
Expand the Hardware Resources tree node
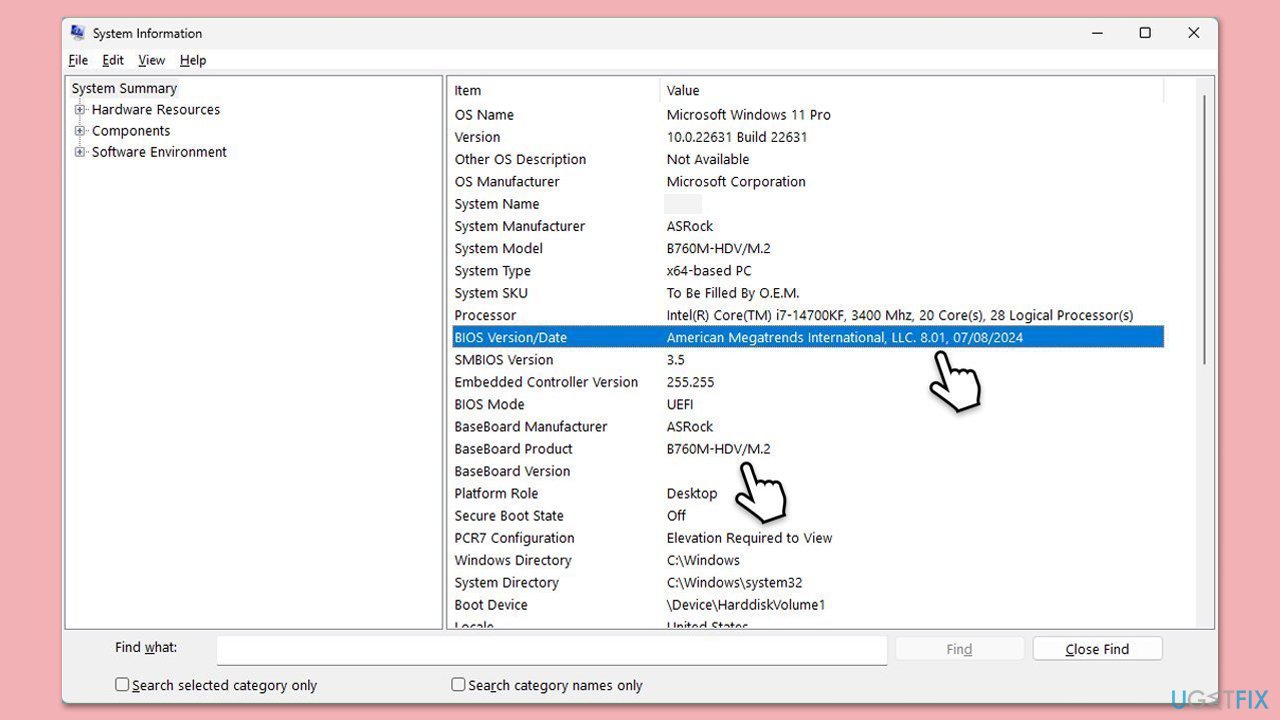pyautogui.click(x=80, y=109)
